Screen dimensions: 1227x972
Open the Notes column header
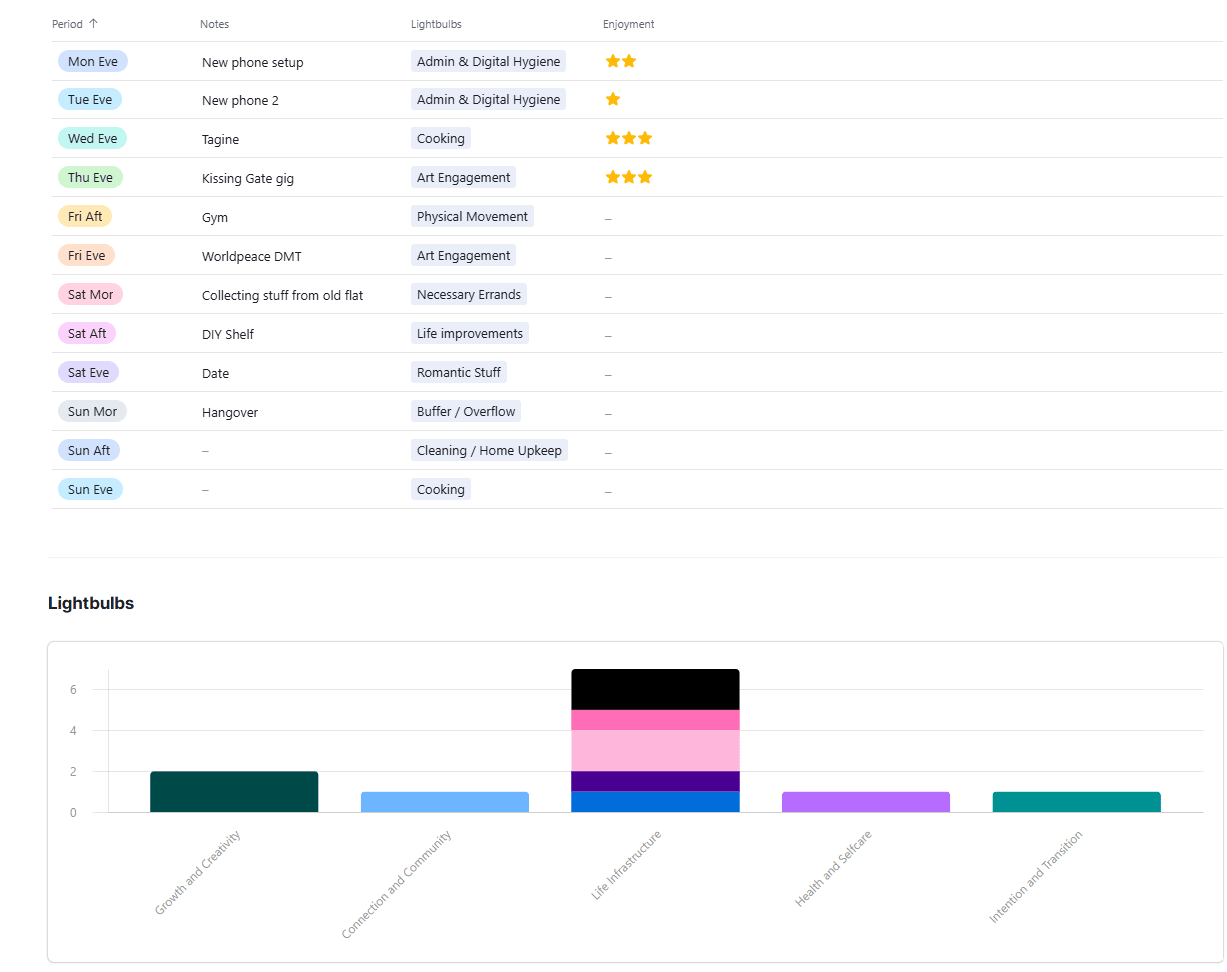click(214, 24)
